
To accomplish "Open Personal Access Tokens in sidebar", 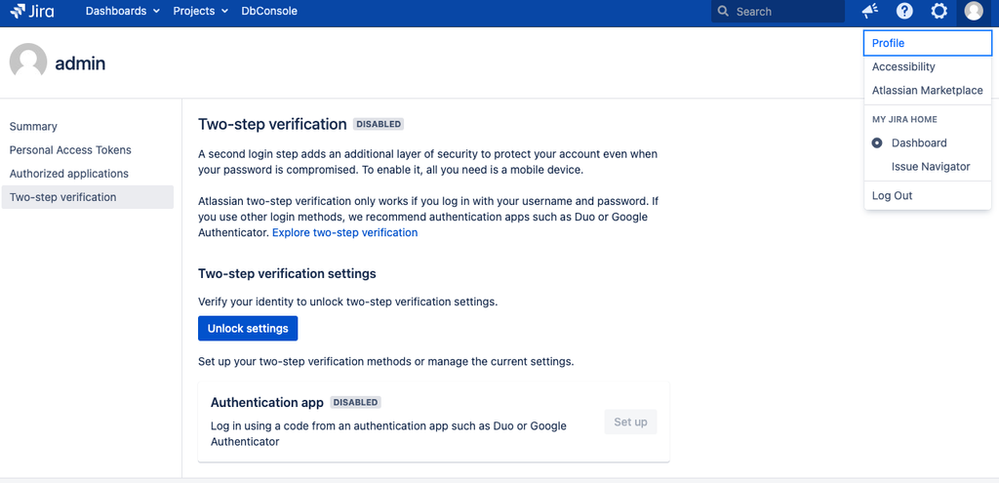I will tap(70, 150).
